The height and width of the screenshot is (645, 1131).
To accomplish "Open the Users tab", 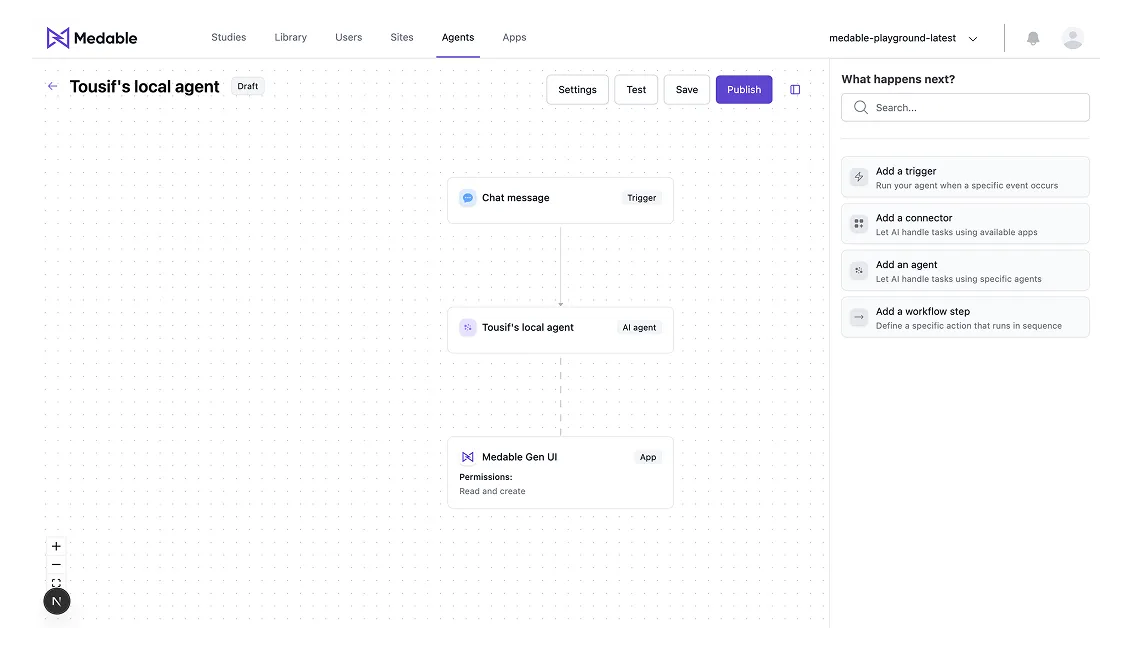I will [x=348, y=38].
